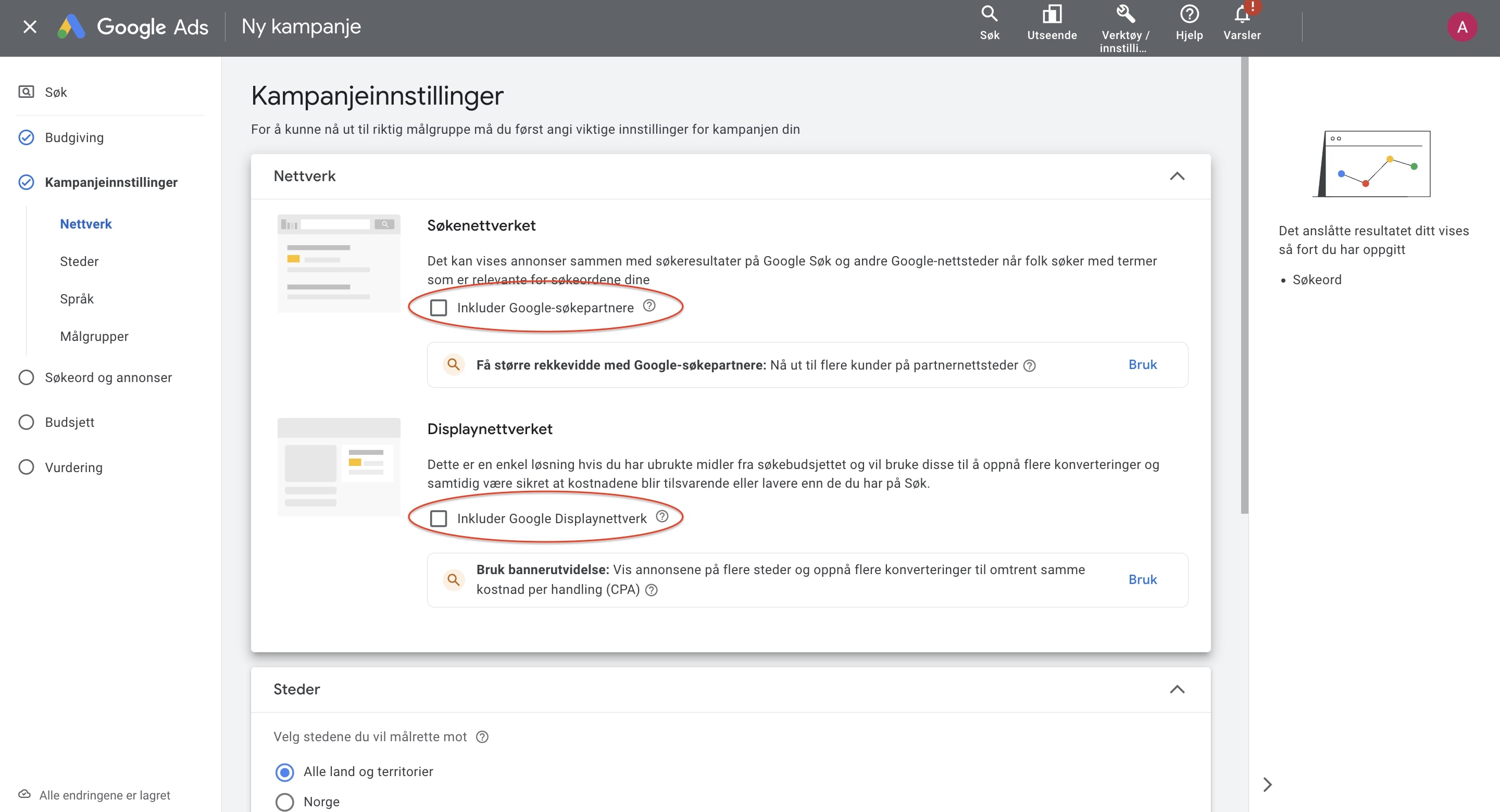This screenshot has width=1500, height=812.
Task: Click Bruk for Google-søkepartnere recommendation
Action: (x=1142, y=364)
